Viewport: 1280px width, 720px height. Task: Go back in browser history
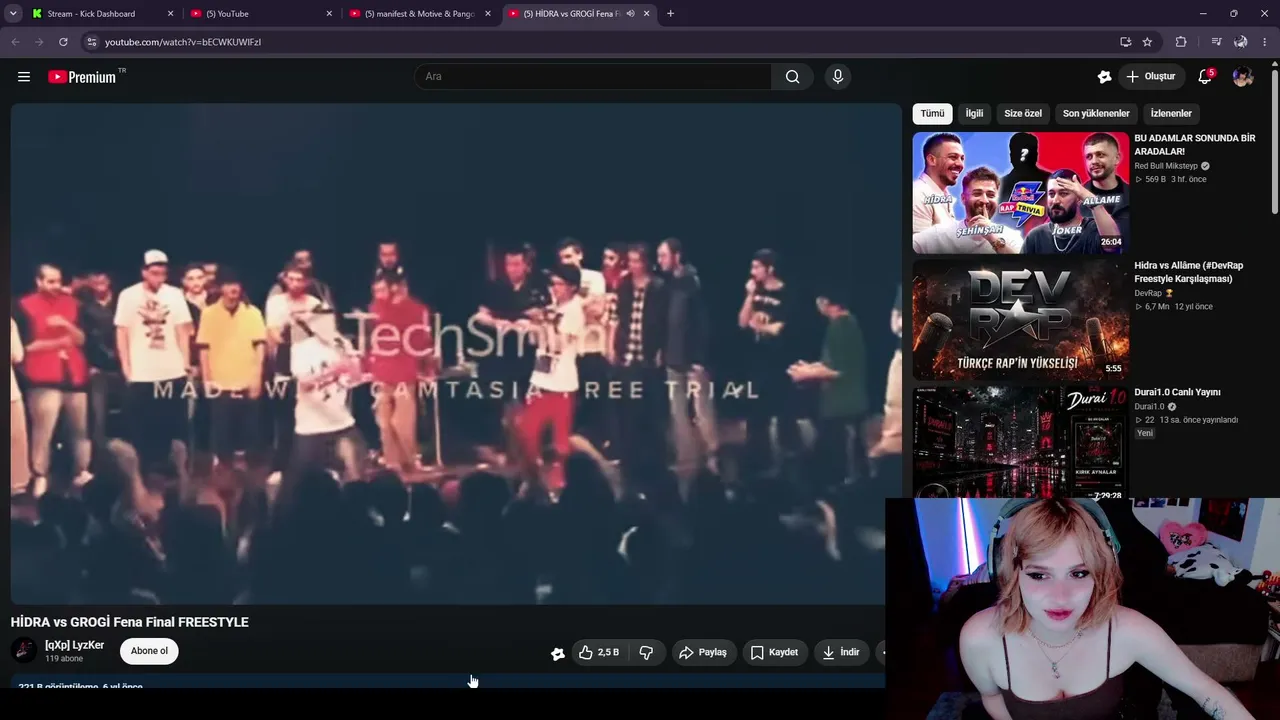(x=15, y=42)
